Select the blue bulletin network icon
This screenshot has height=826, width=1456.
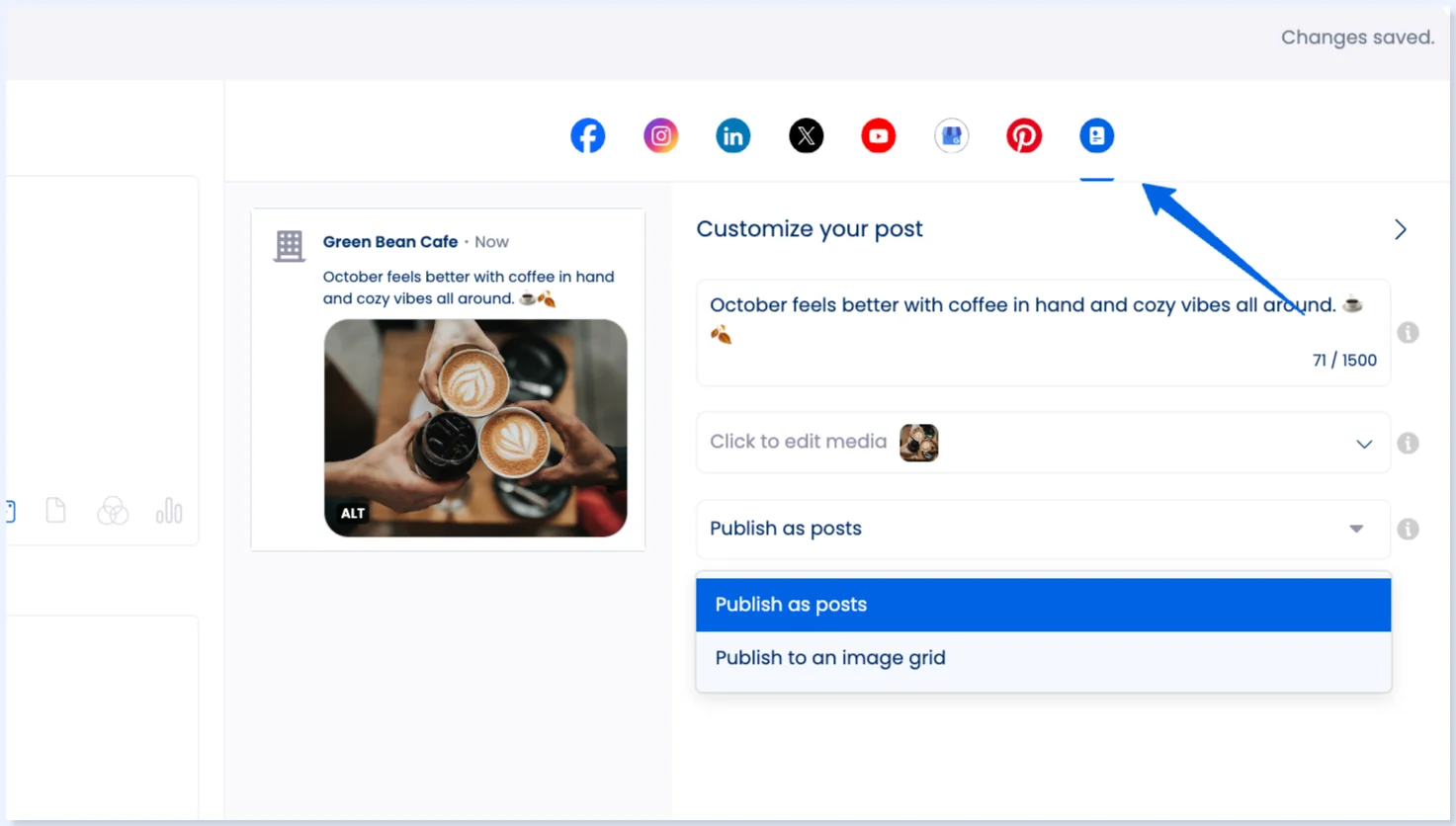[1096, 135]
